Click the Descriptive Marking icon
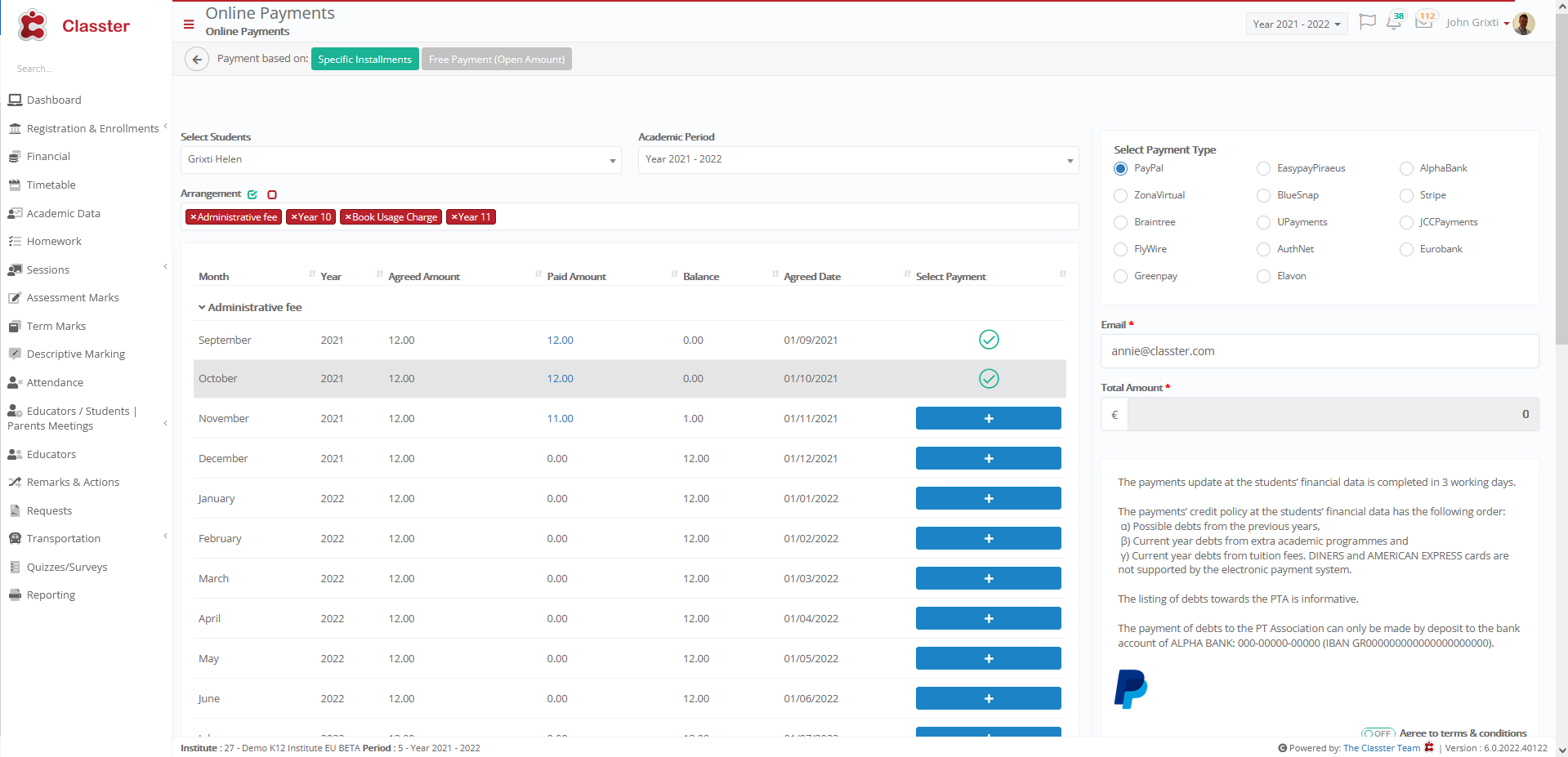 coord(15,354)
